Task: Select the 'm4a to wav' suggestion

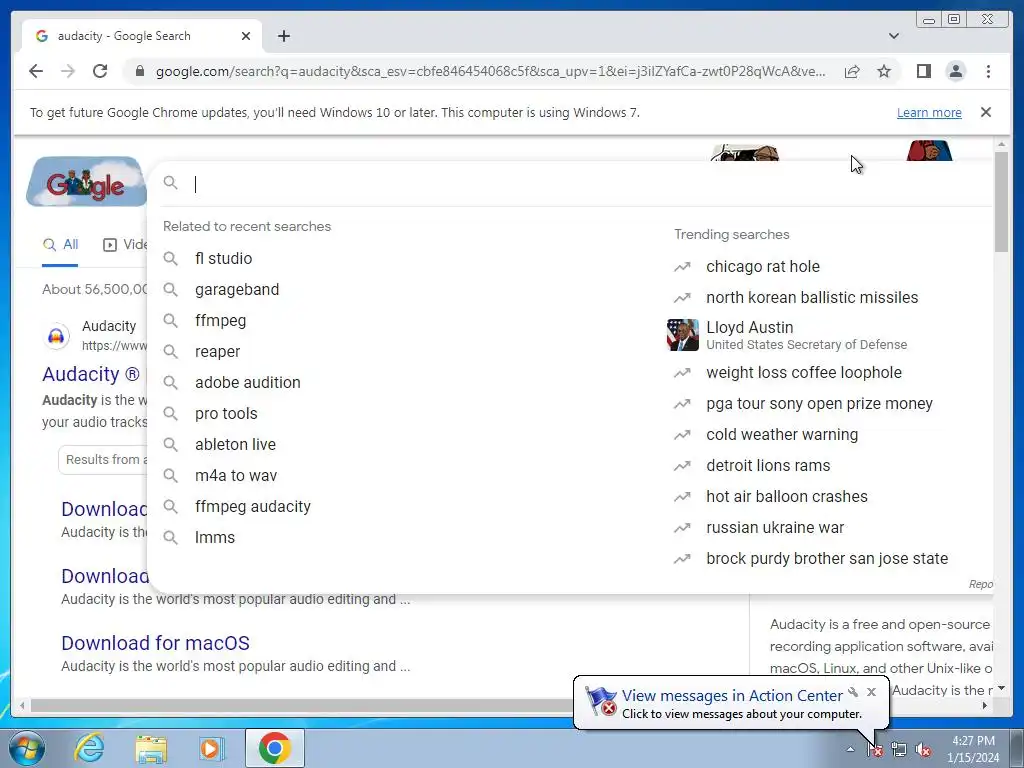Action: [x=236, y=475]
